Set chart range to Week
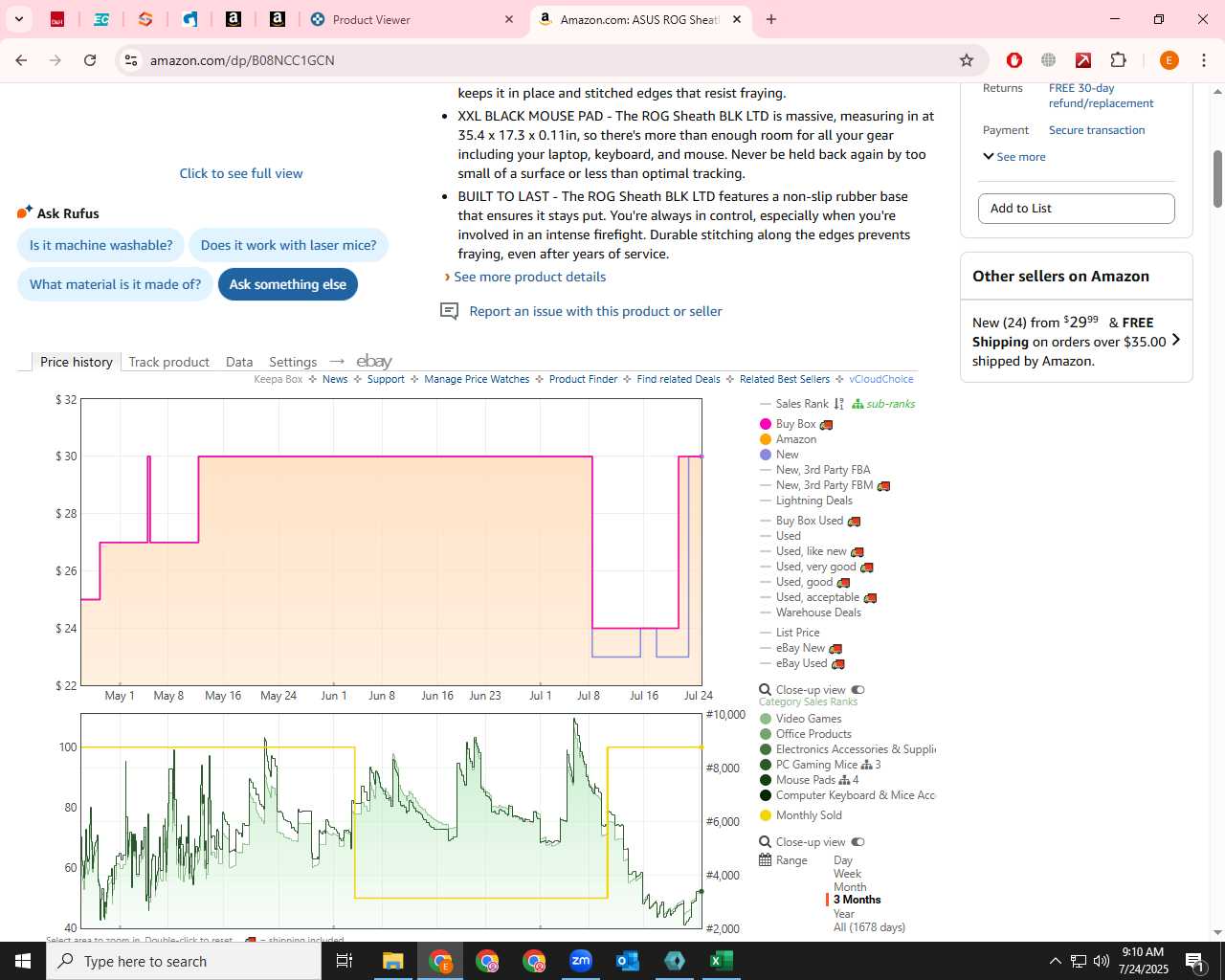This screenshot has width=1225, height=980. 847,874
